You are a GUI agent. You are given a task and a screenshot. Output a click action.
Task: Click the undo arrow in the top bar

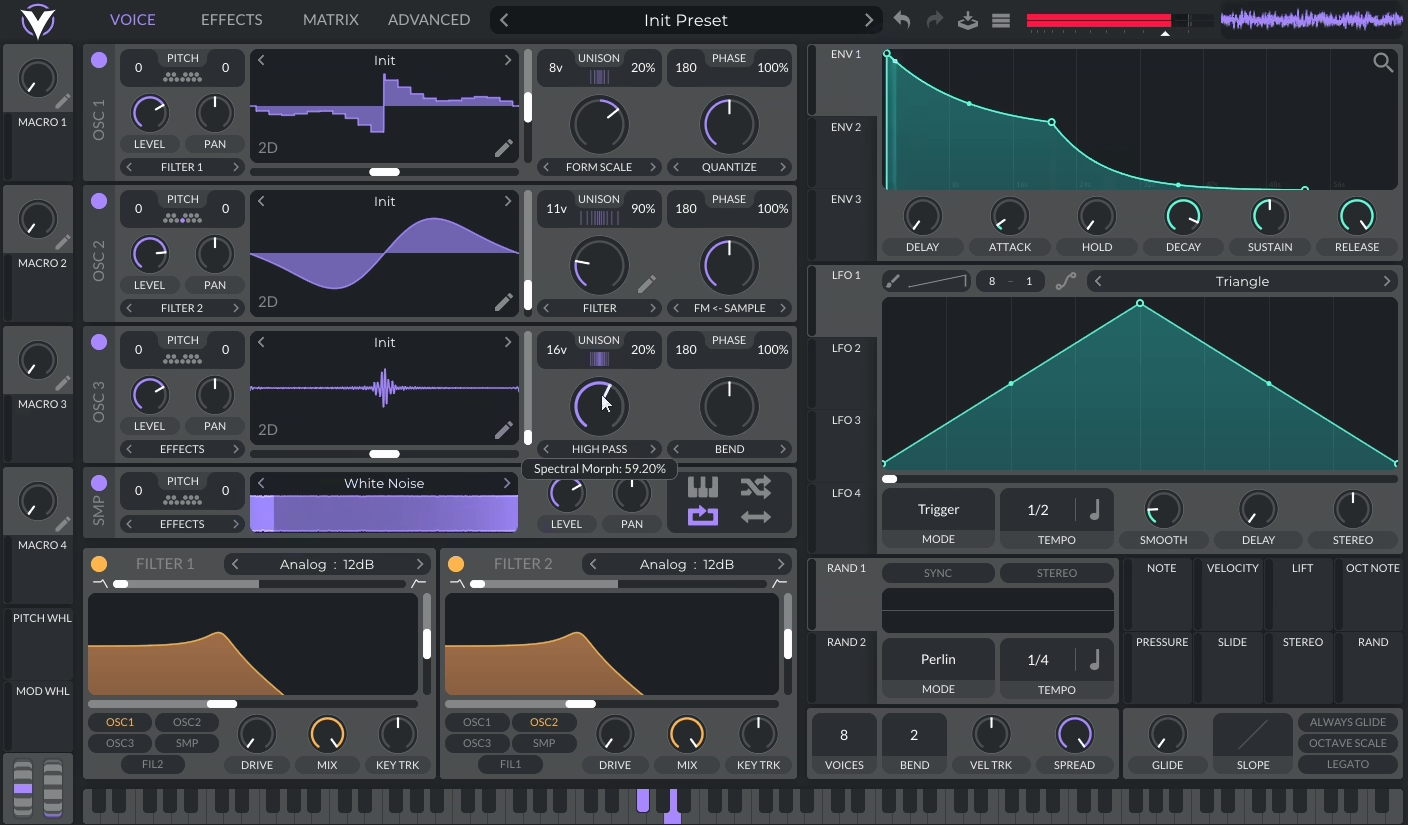(902, 20)
